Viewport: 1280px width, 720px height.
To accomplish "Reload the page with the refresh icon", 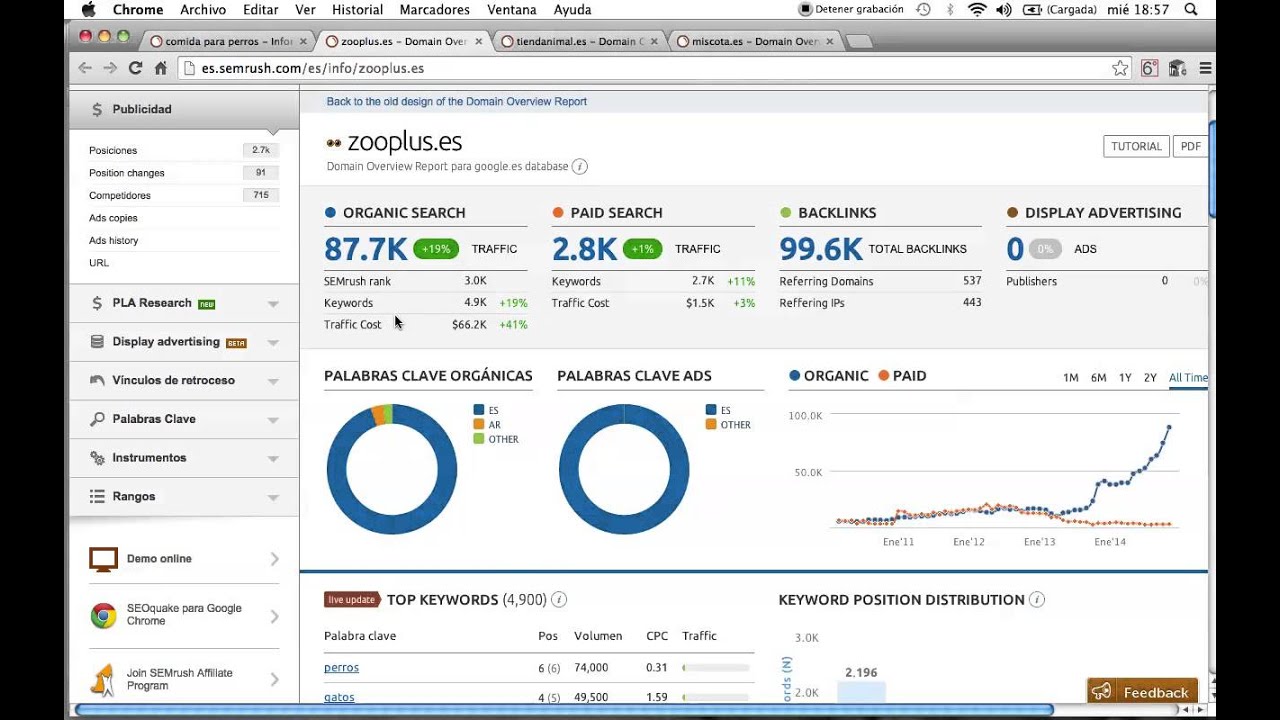I will pos(135,68).
